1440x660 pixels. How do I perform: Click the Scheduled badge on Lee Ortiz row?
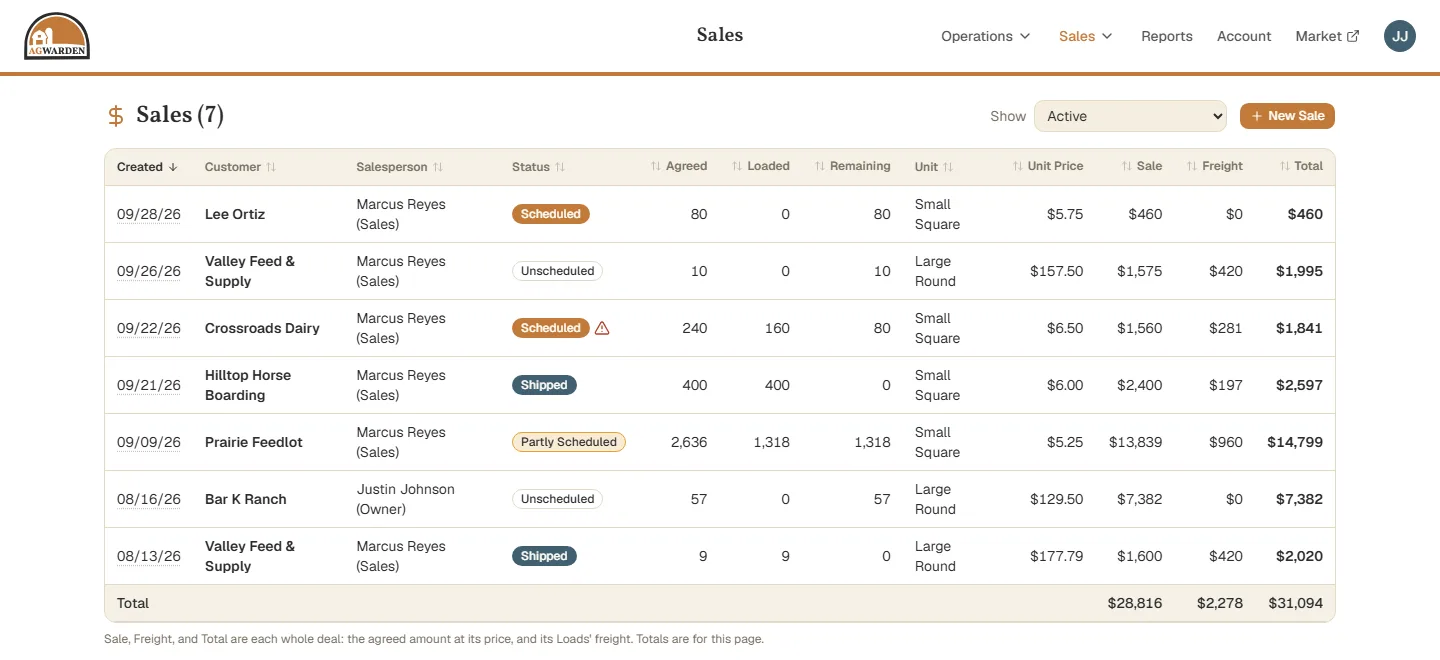(551, 214)
